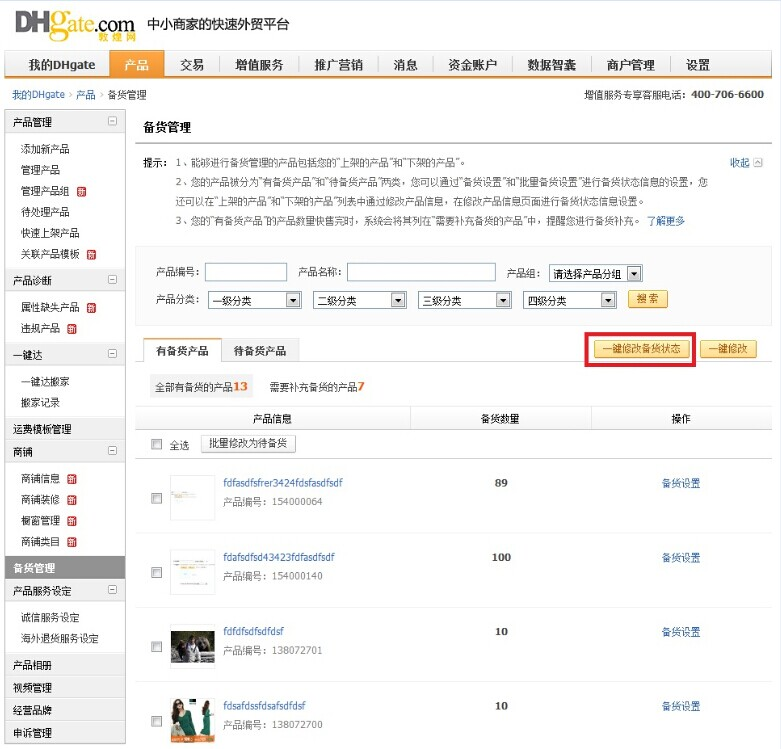The image size is (781, 749).
Task: Click 备货设置 for fdfdfsdfsdfdsf
Action: click(x=681, y=632)
